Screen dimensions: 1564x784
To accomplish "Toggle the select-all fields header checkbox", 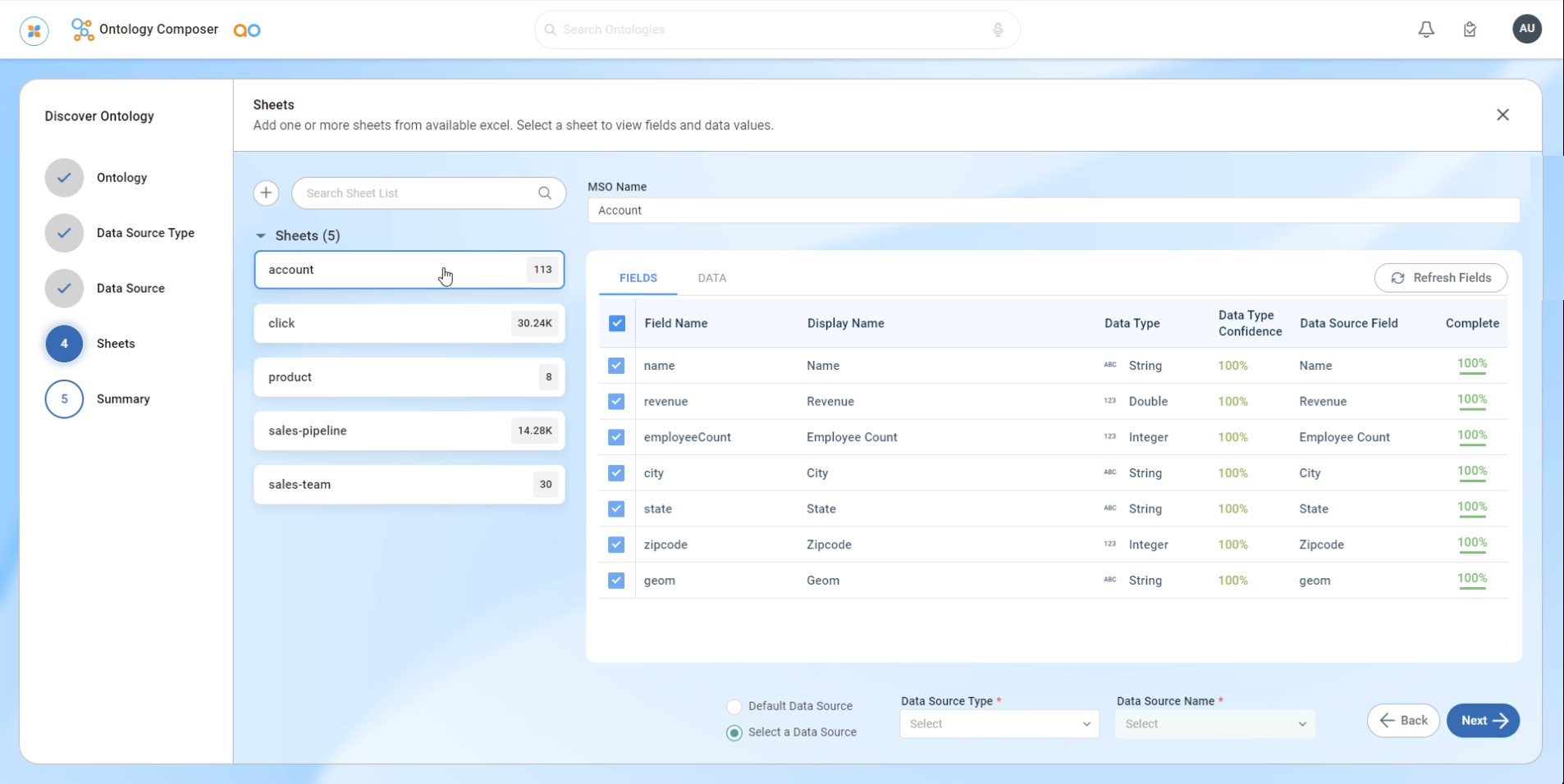I will coord(617,323).
